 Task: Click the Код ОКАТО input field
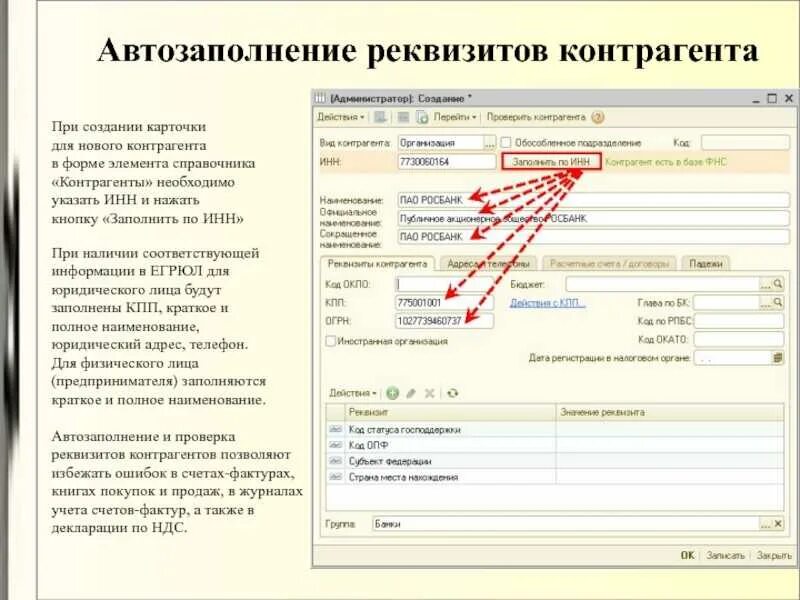tap(739, 339)
